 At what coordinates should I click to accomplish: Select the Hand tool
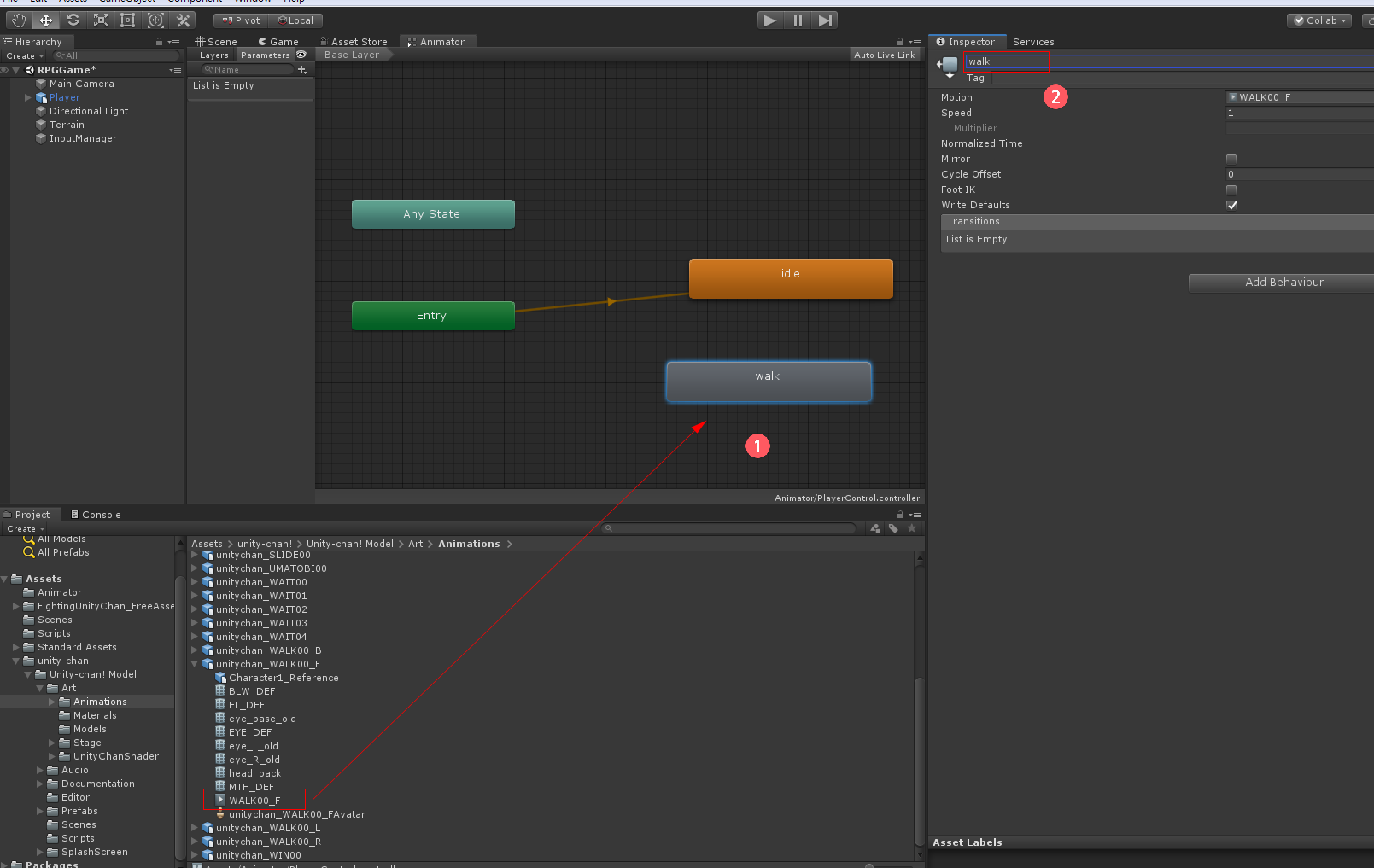pos(19,20)
